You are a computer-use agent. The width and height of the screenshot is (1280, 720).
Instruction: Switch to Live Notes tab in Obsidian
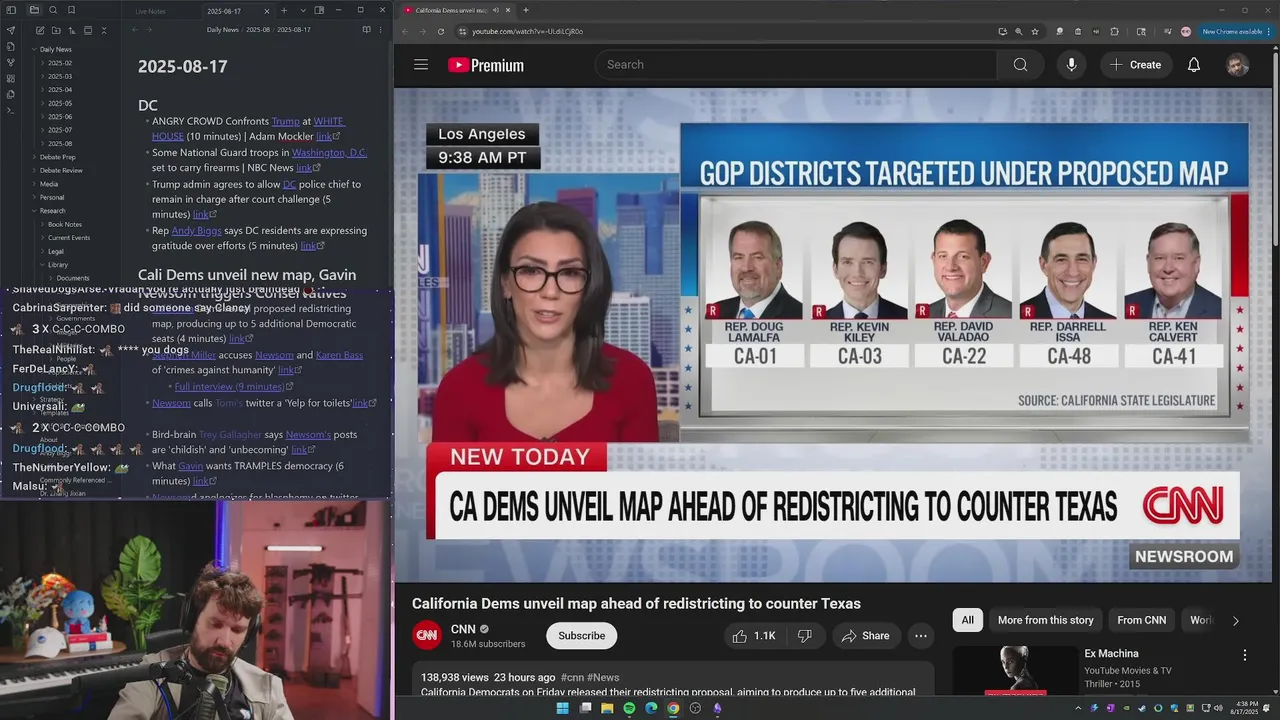tap(150, 11)
